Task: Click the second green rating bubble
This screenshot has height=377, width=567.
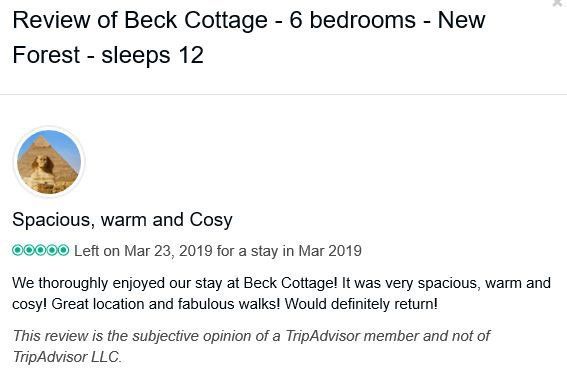Action: pyautogui.click(x=29, y=250)
